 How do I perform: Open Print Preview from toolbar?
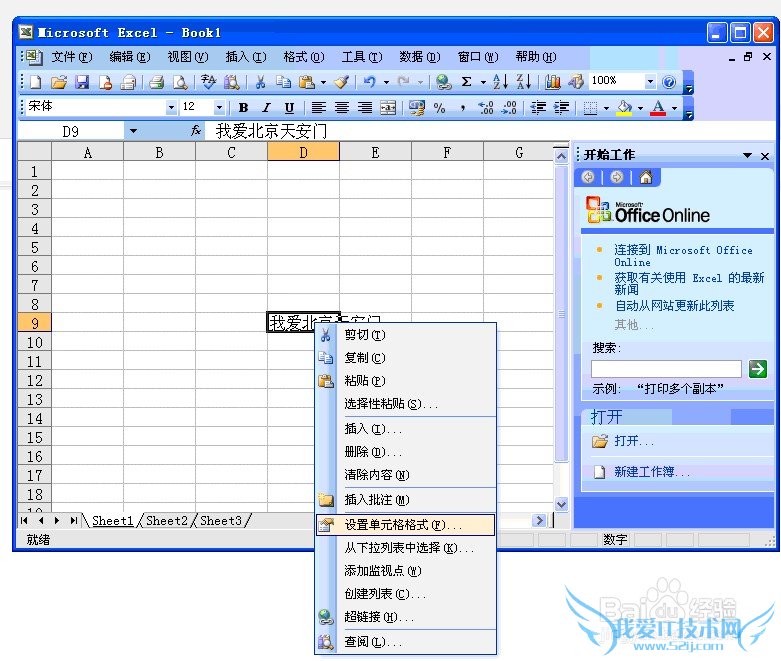pos(180,82)
